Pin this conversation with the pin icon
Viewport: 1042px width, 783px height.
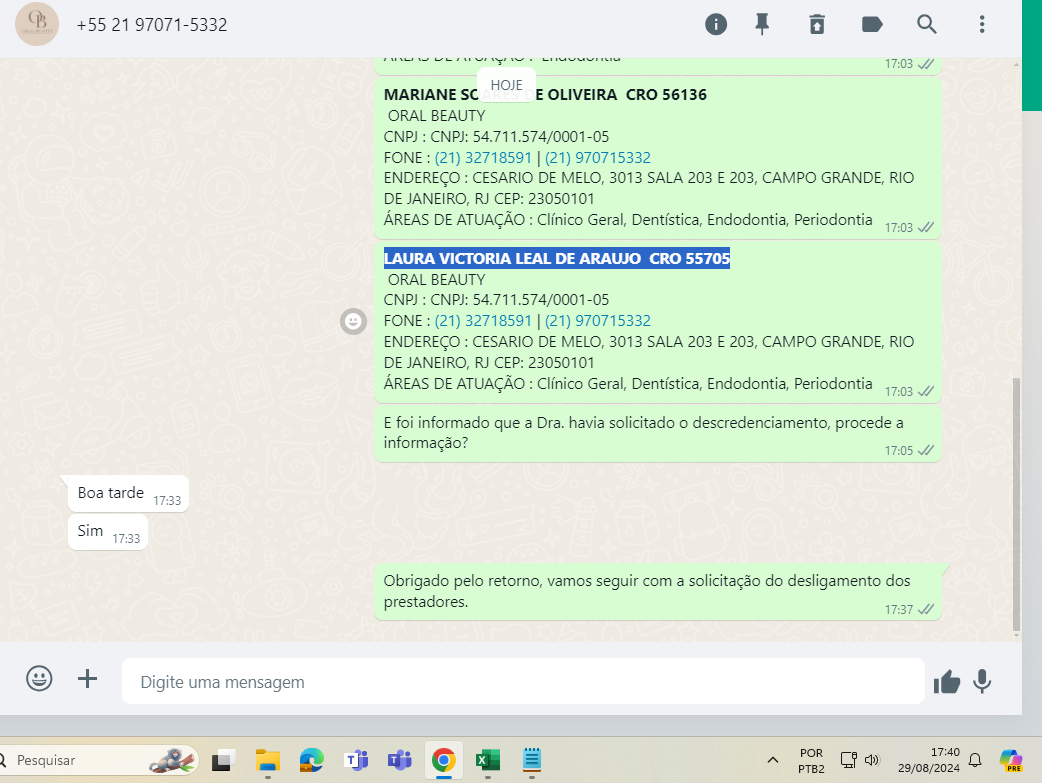[762, 25]
